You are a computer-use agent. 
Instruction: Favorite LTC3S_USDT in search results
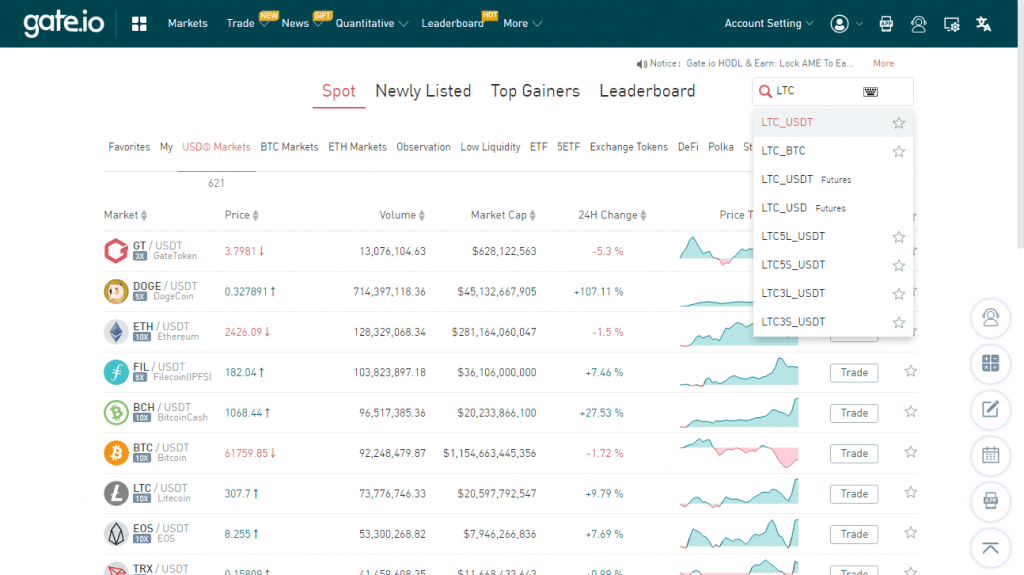pos(899,322)
